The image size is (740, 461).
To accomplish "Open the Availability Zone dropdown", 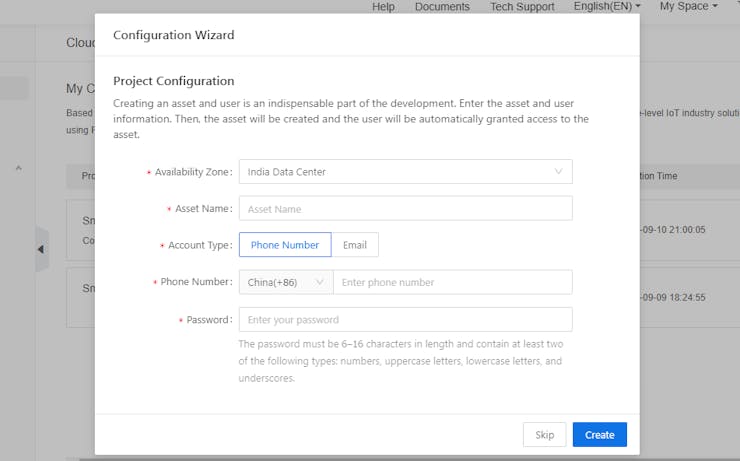I will pyautogui.click(x=405, y=172).
